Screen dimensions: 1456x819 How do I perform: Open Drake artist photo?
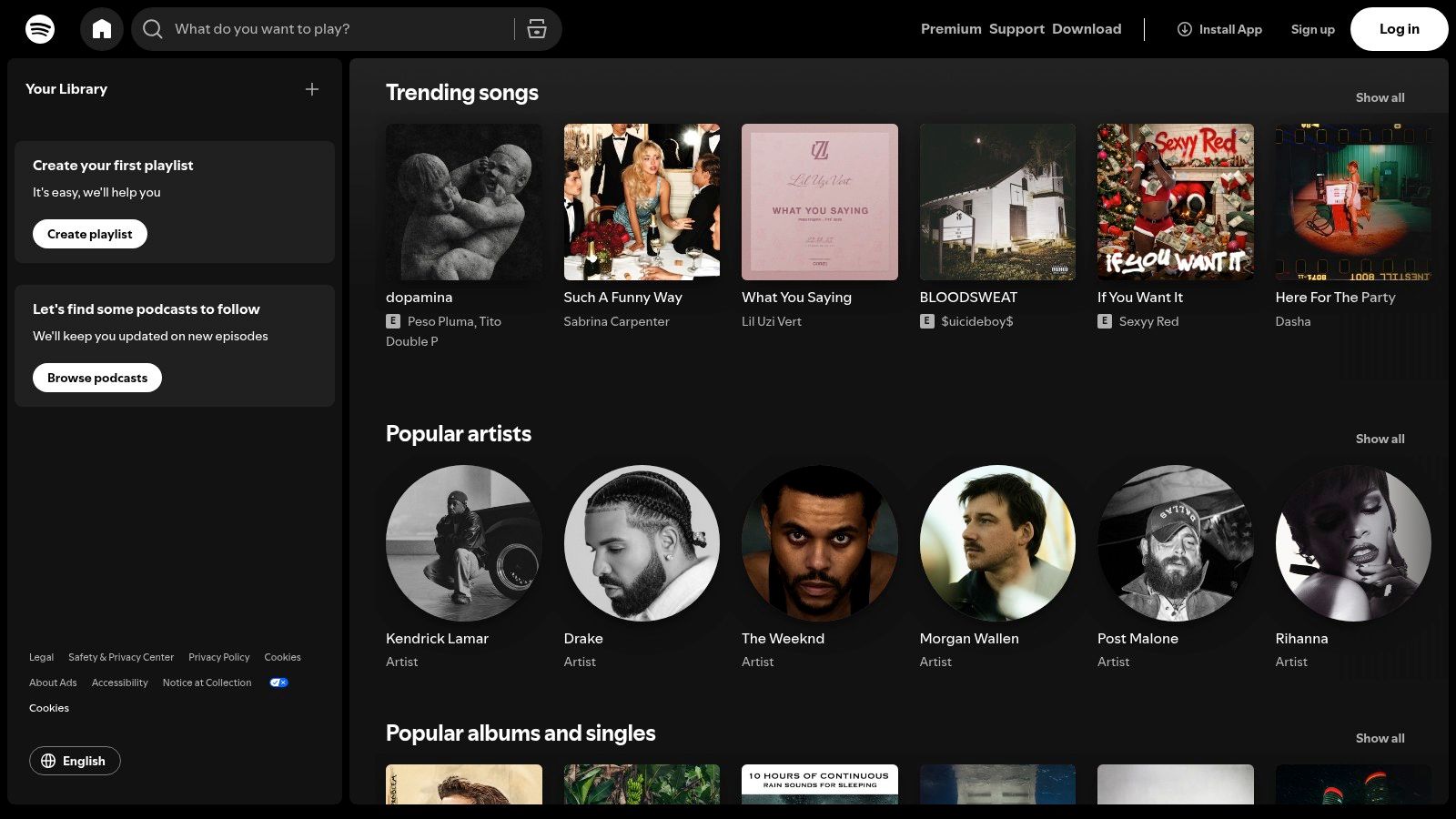coord(642,543)
